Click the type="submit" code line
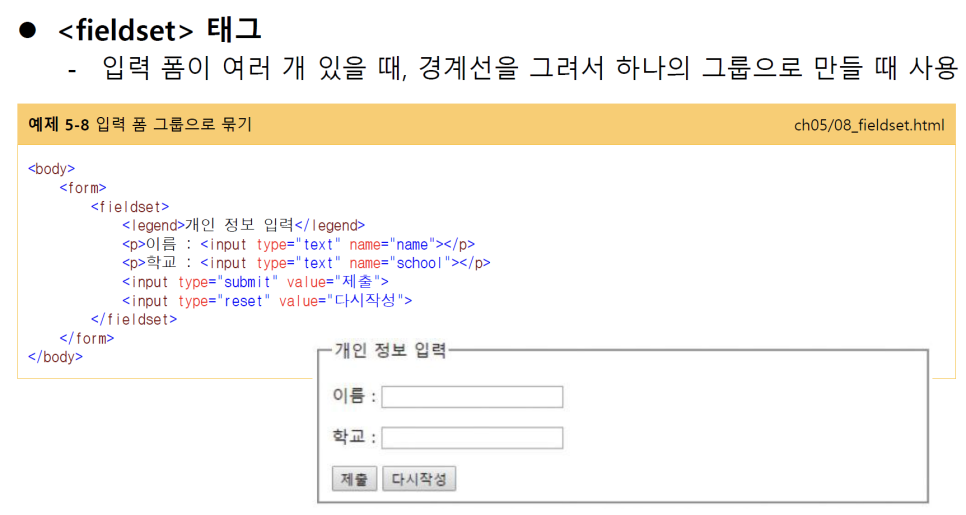The height and width of the screenshot is (515, 966). click(255, 282)
